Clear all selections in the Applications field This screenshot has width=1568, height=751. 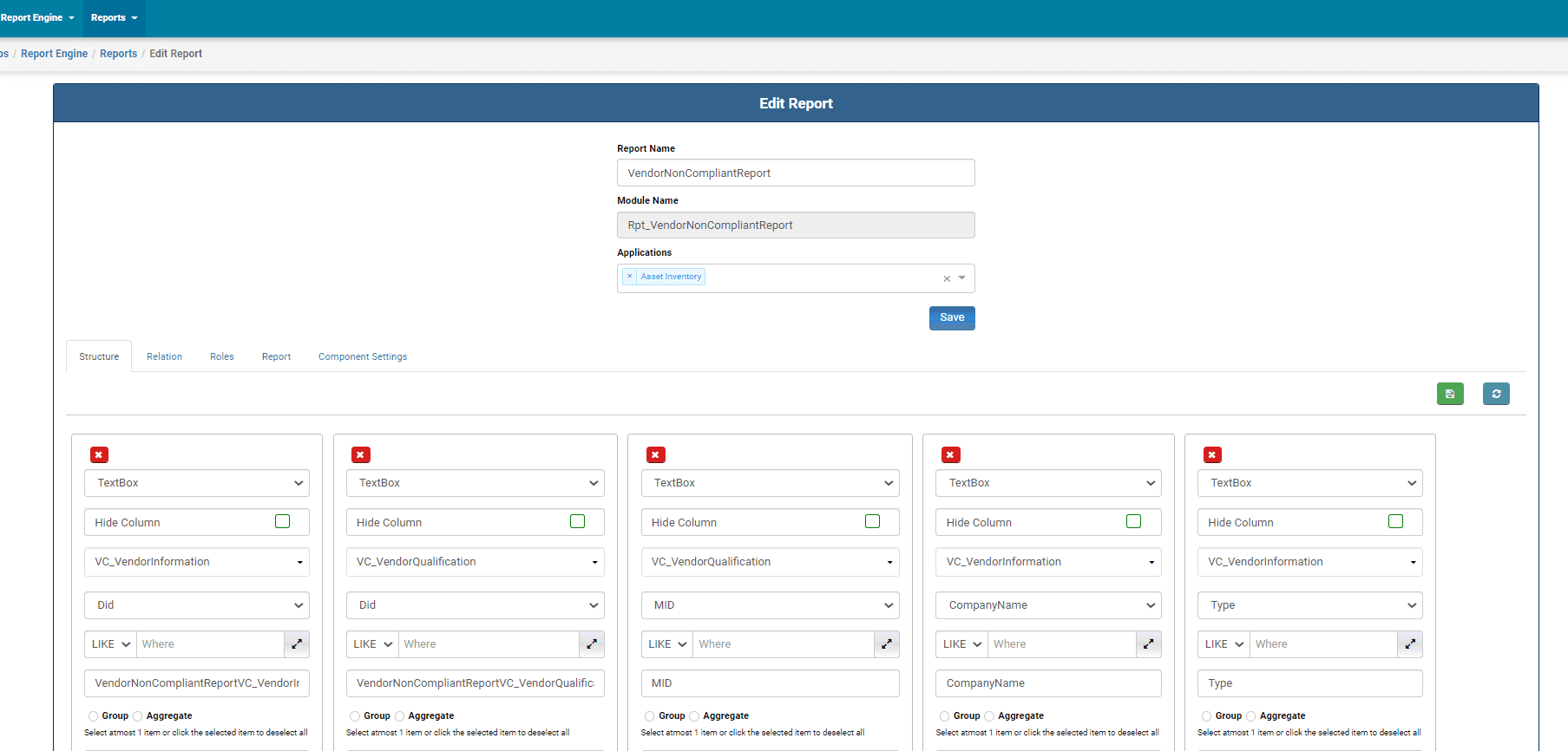[947, 278]
